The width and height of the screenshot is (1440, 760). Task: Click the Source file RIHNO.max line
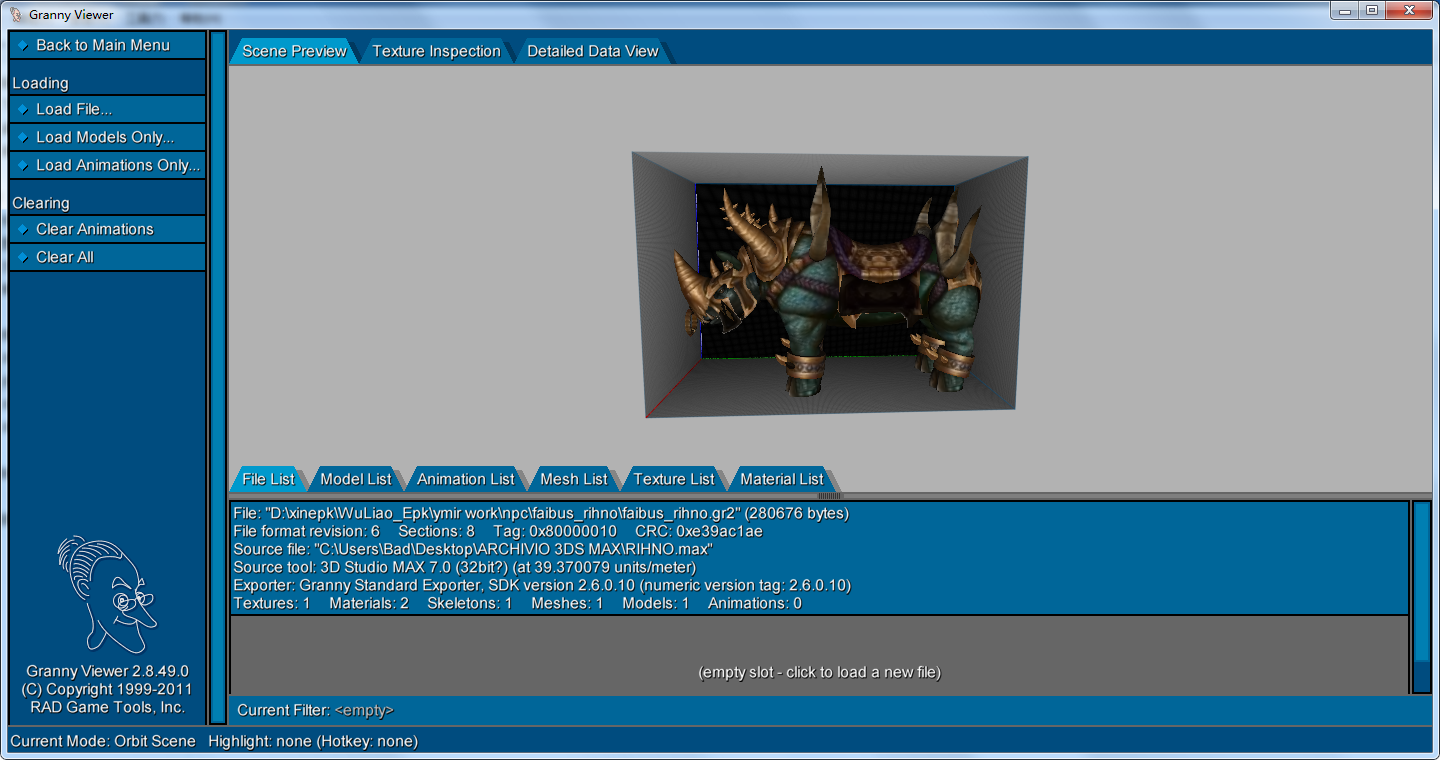(473, 549)
